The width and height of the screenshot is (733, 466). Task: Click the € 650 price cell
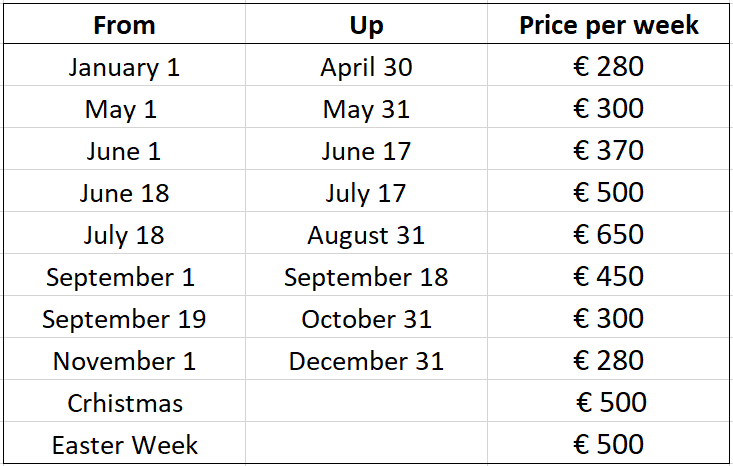[x=608, y=233]
